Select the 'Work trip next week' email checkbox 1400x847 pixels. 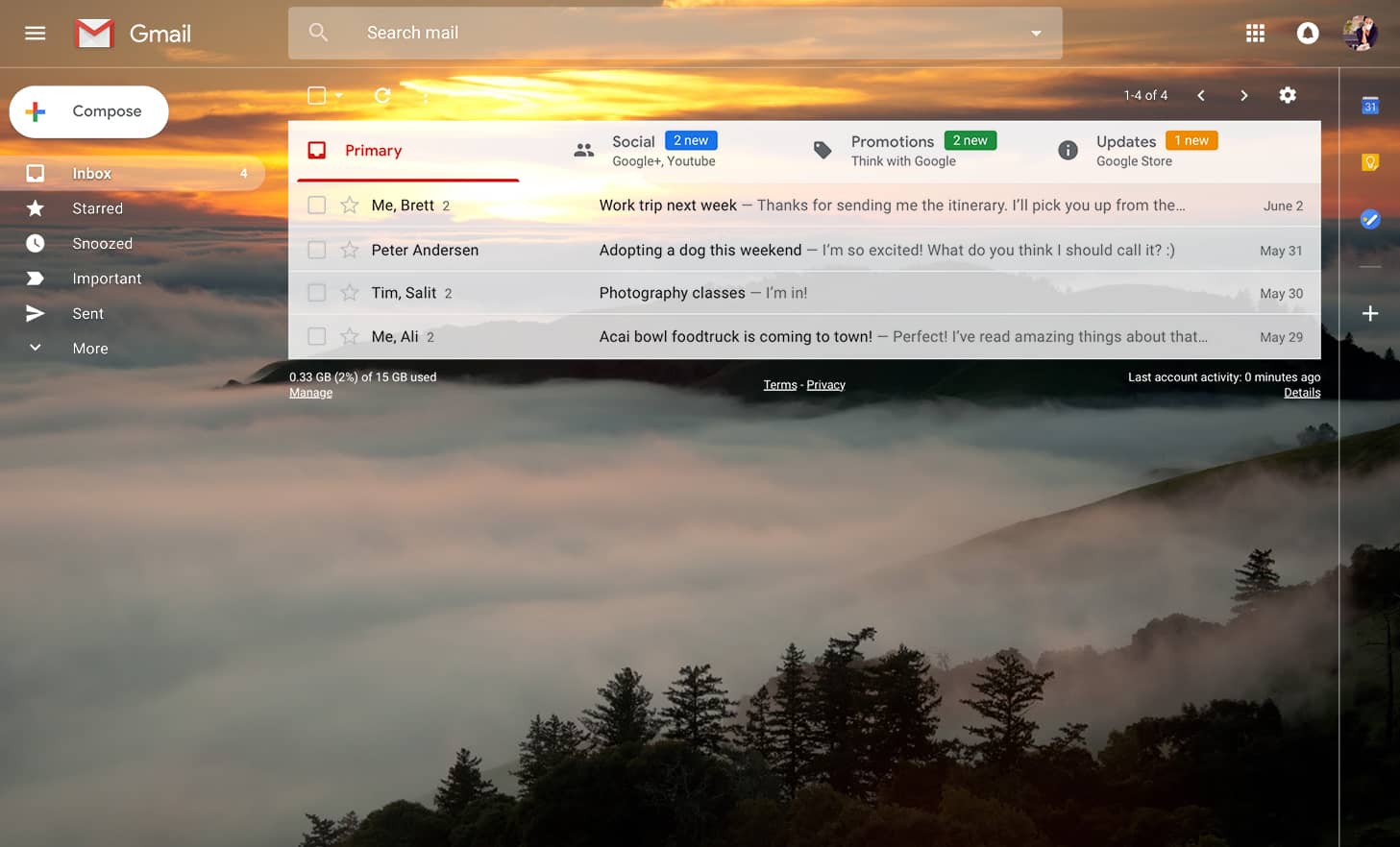tap(316, 206)
